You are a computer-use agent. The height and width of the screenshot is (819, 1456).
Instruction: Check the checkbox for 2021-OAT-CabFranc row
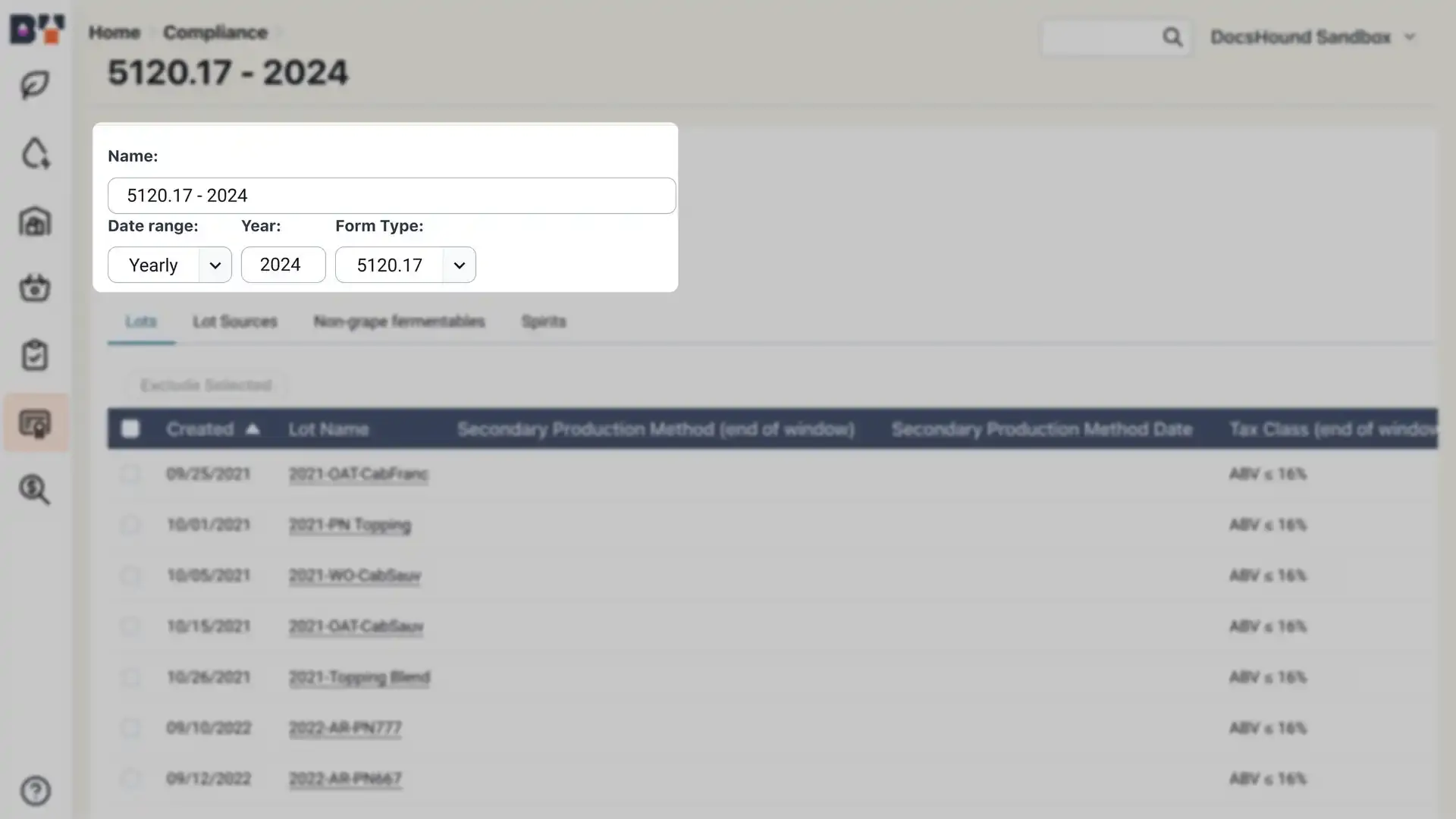(131, 474)
